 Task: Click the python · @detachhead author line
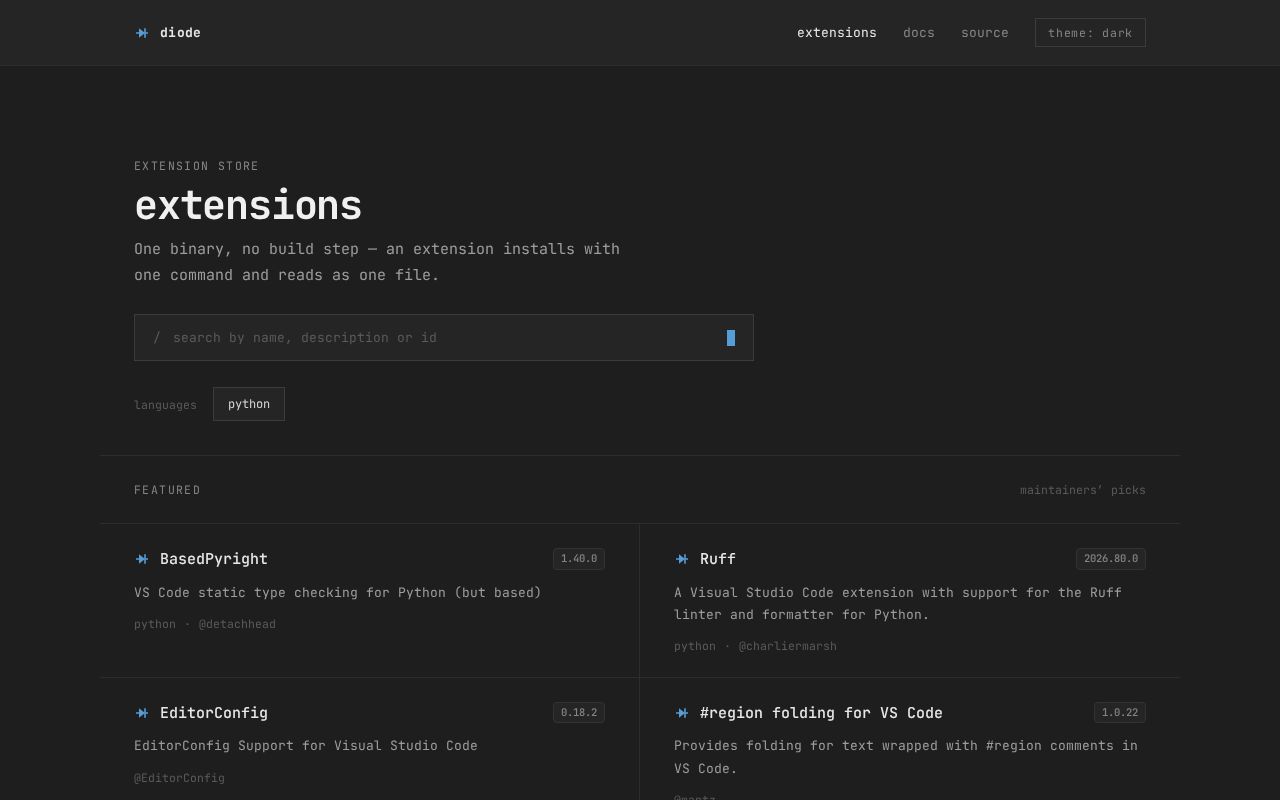(x=205, y=624)
